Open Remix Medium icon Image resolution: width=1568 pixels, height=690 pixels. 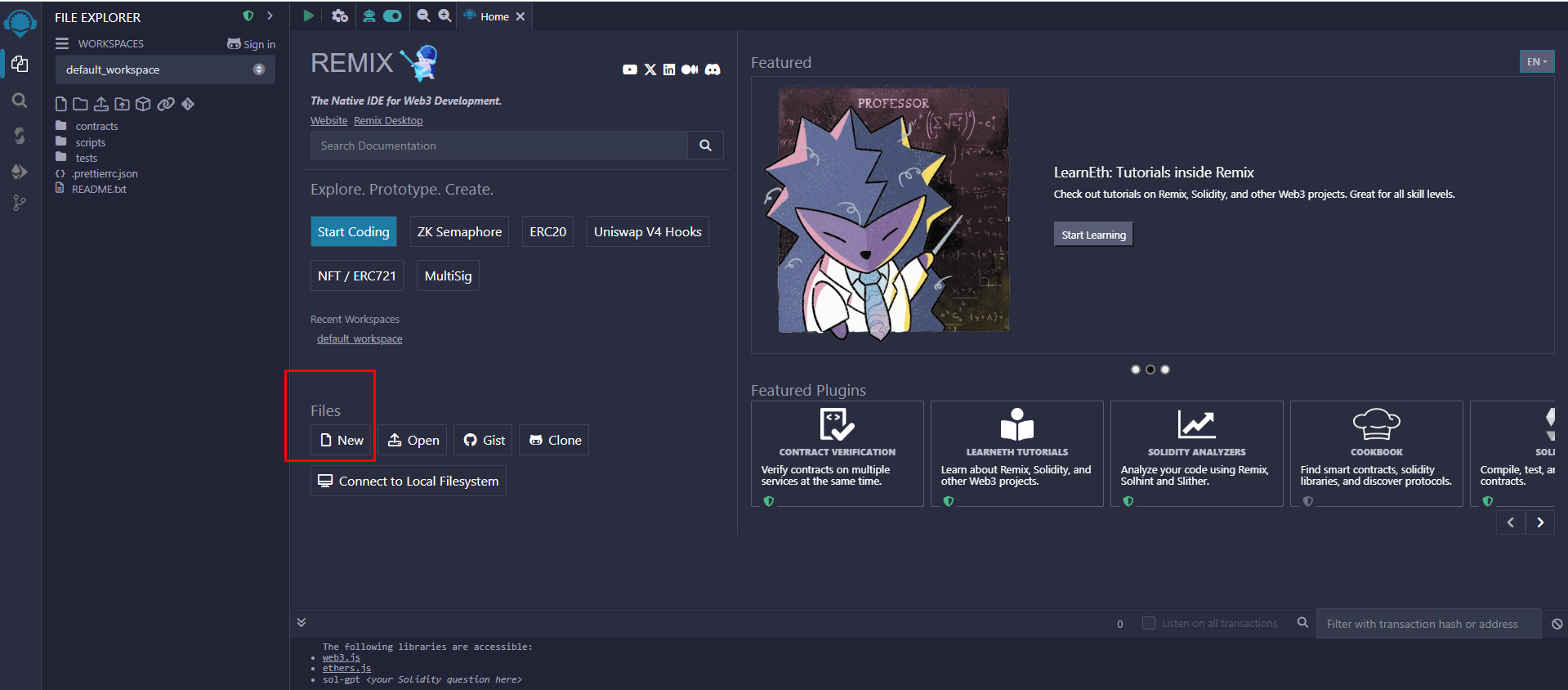(690, 69)
